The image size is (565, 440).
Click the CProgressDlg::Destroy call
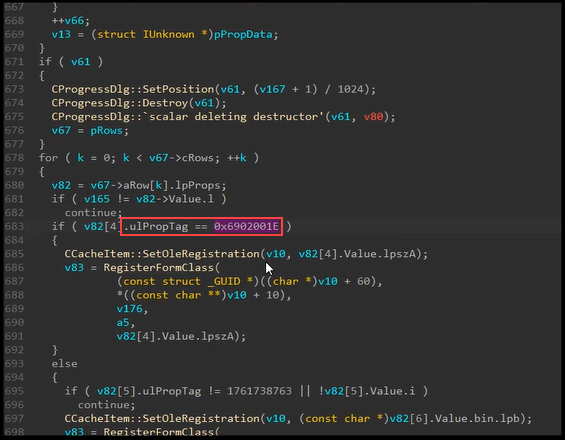[120, 103]
